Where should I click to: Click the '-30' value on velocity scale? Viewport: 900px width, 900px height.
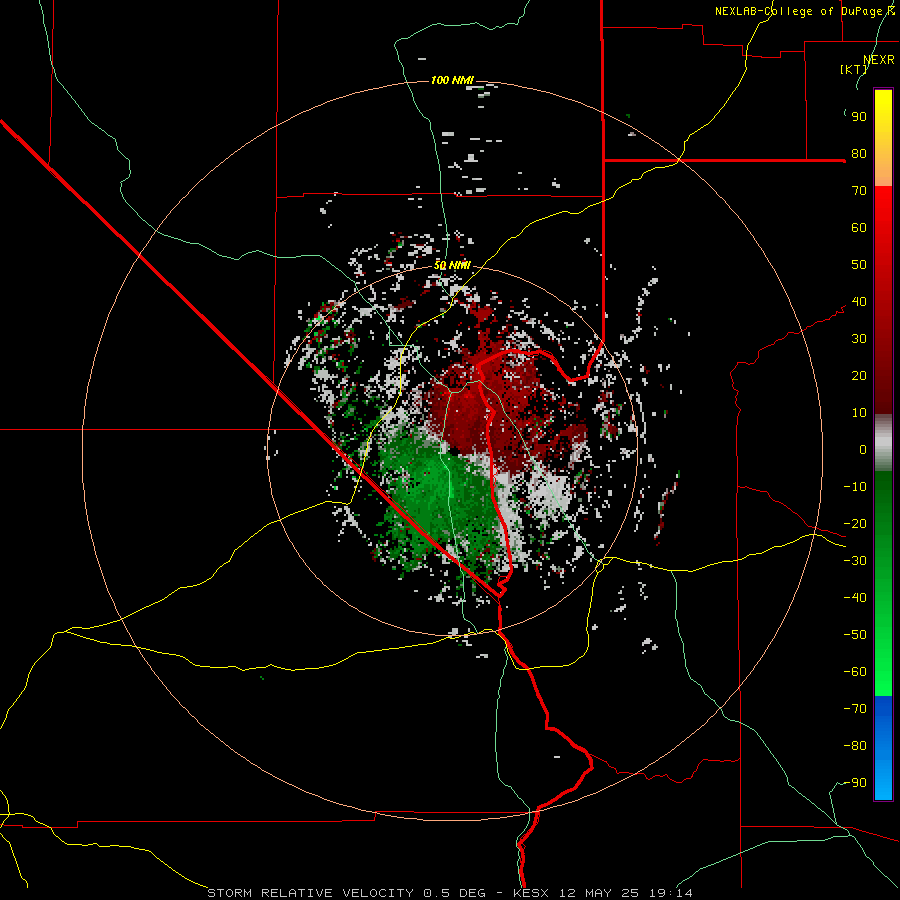click(x=855, y=561)
